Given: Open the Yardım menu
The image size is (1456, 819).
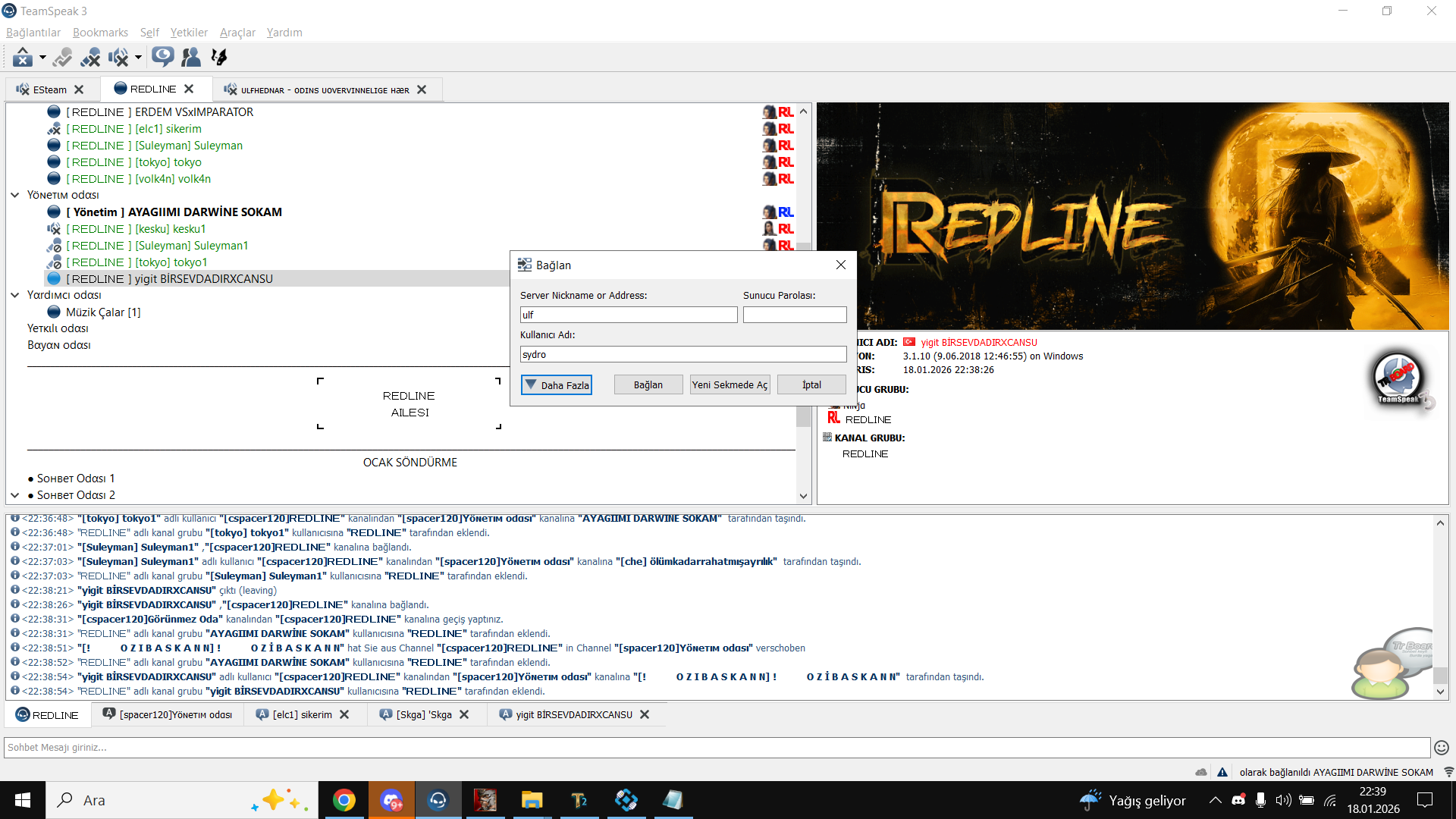Looking at the screenshot, I should [284, 33].
